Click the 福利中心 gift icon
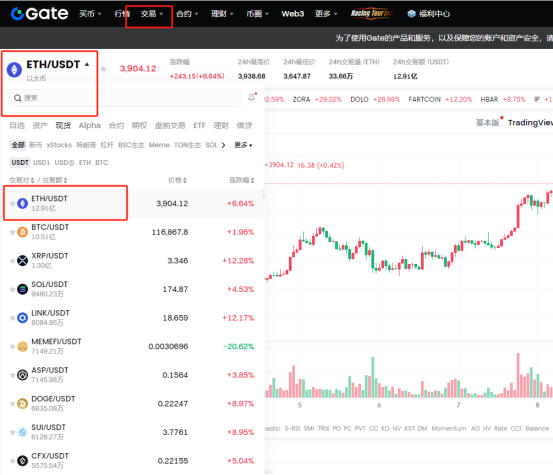The image size is (553, 475). [x=411, y=14]
